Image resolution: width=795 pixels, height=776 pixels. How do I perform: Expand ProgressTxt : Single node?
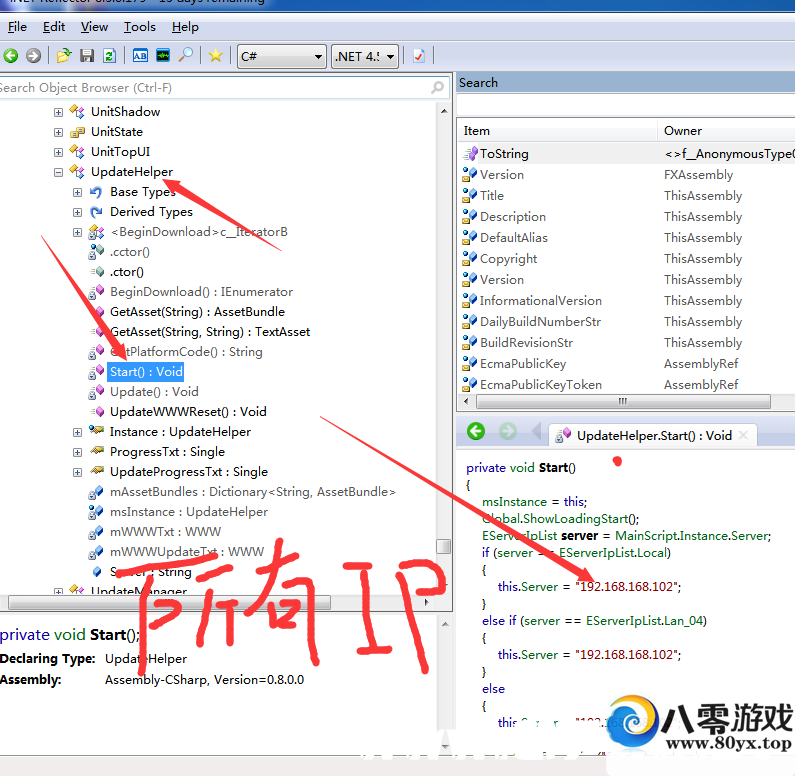pos(77,452)
